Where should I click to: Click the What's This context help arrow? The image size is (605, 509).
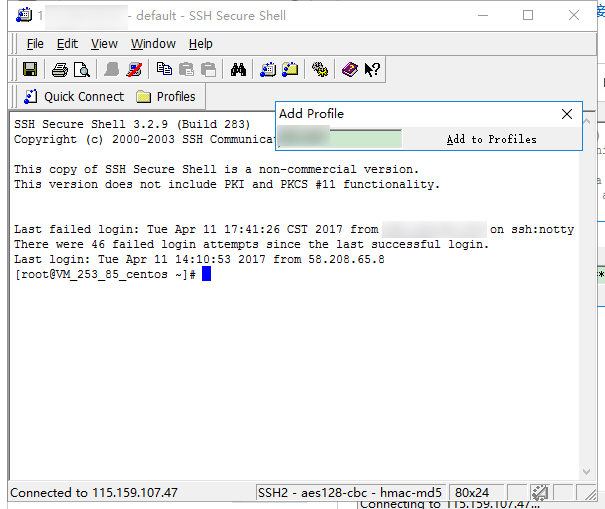pyautogui.click(x=372, y=70)
